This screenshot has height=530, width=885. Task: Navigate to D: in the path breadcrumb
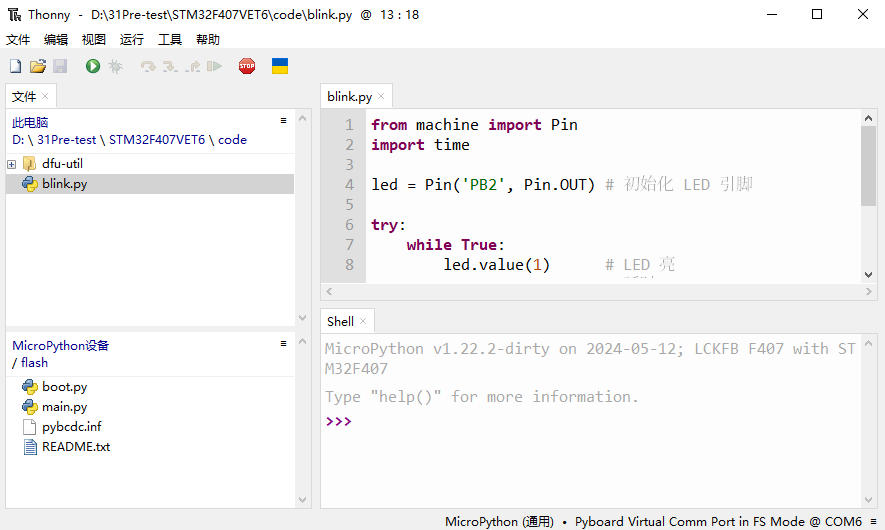tap(17, 140)
